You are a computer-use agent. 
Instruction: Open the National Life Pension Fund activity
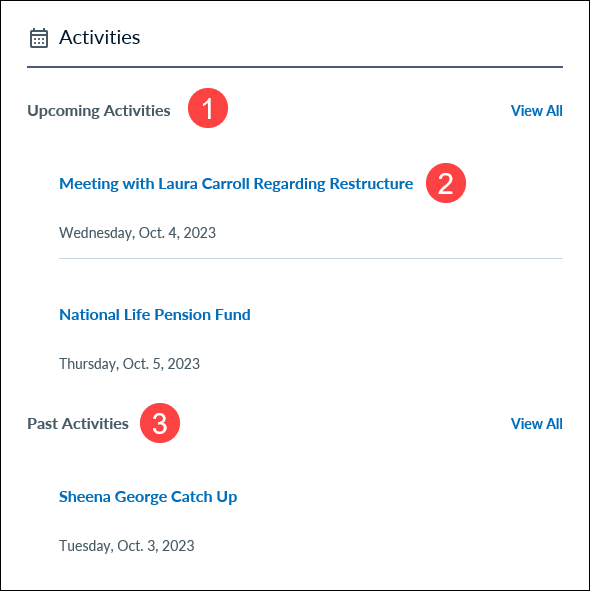pyautogui.click(x=155, y=315)
